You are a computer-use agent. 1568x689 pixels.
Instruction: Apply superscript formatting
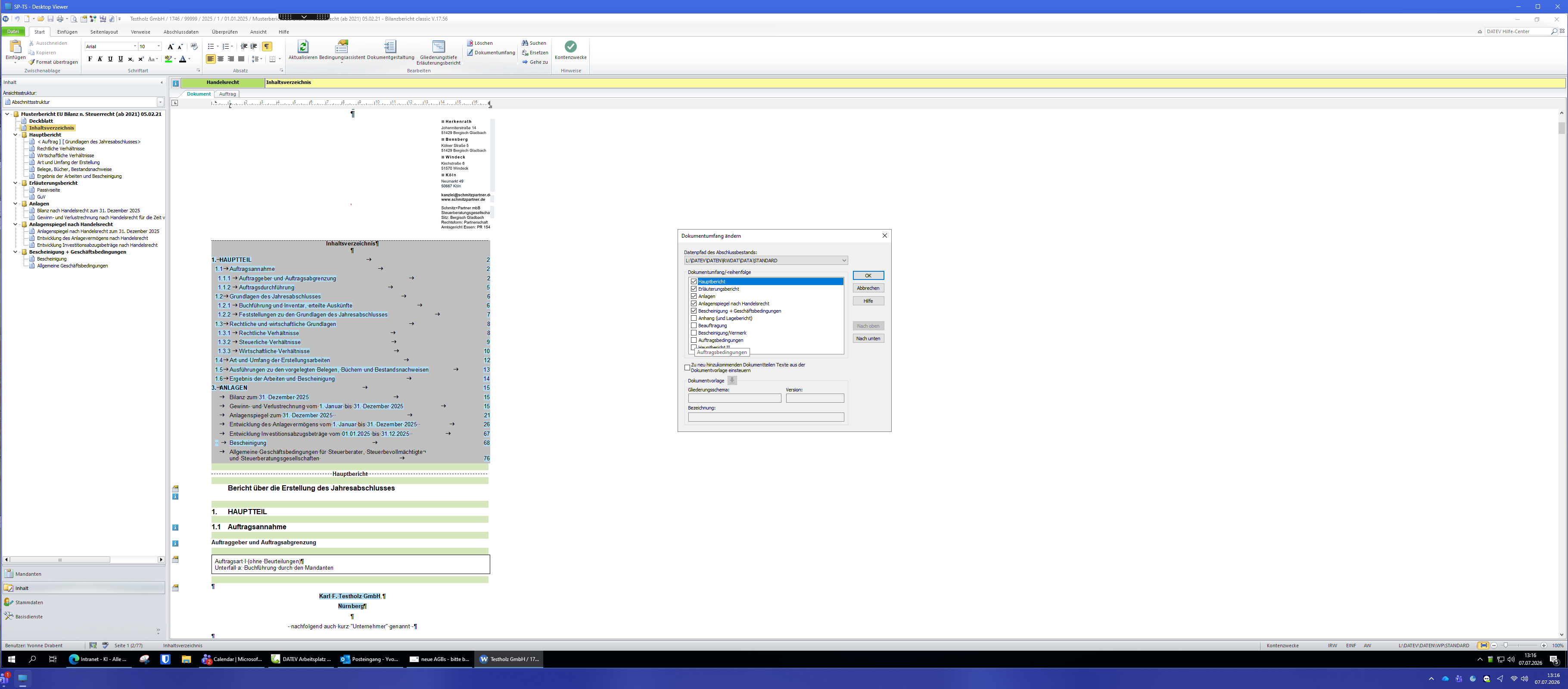tap(140, 59)
